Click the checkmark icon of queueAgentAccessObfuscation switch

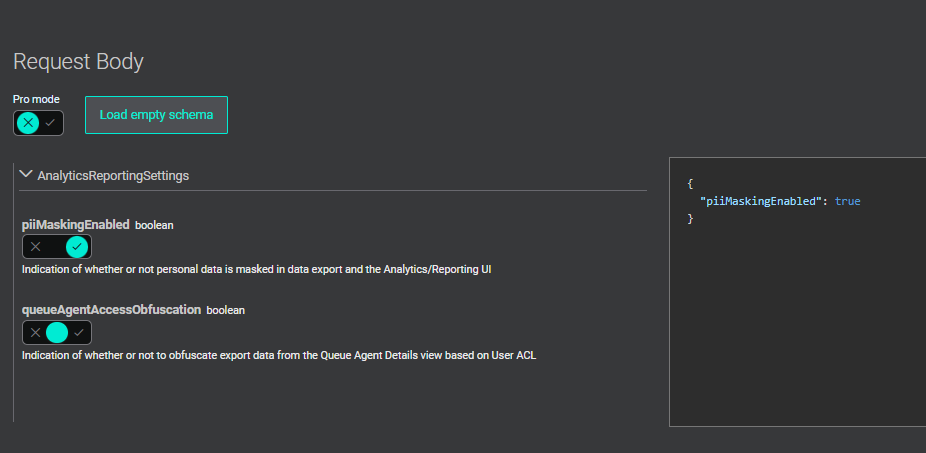click(79, 332)
